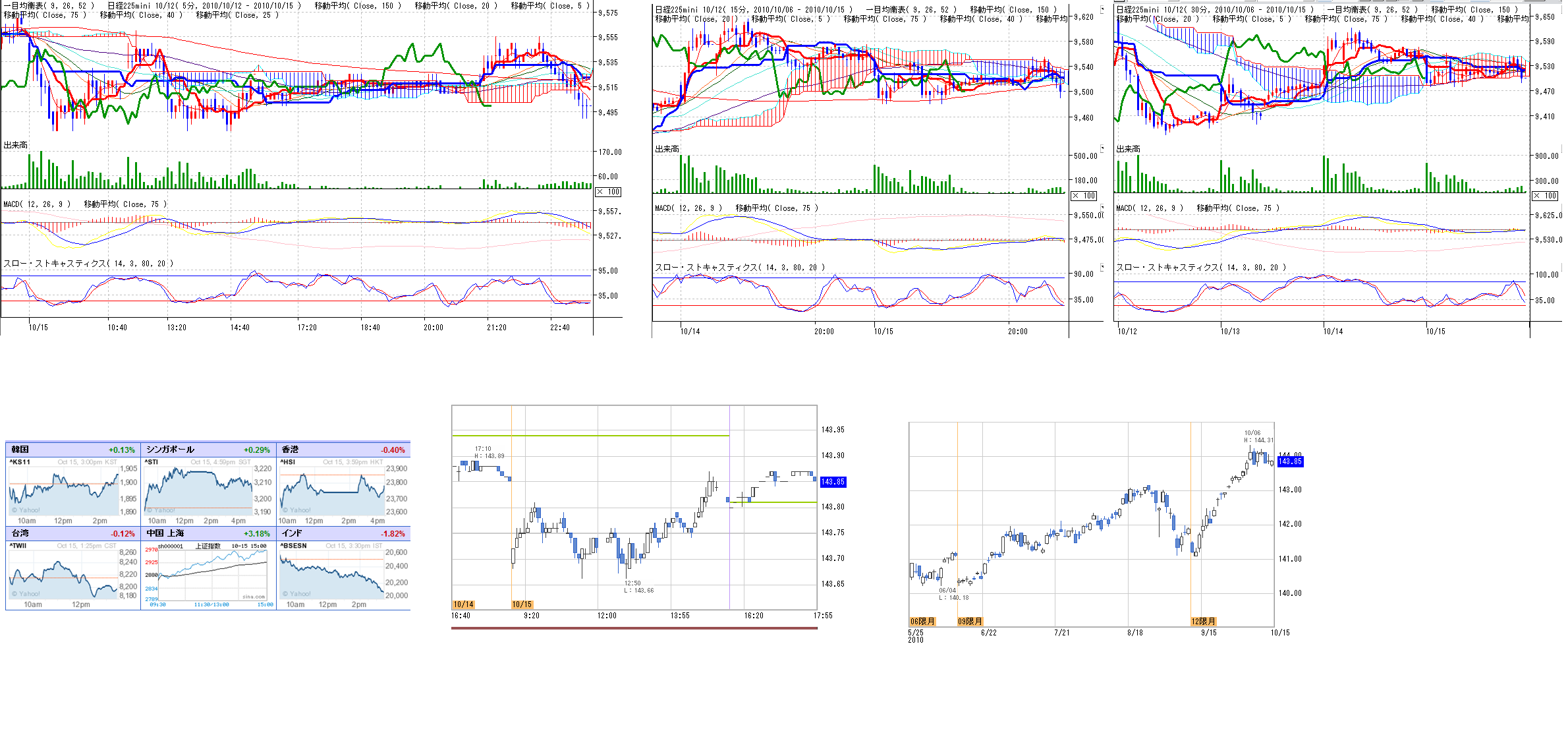Select the orange 10/14 date marker

(463, 604)
